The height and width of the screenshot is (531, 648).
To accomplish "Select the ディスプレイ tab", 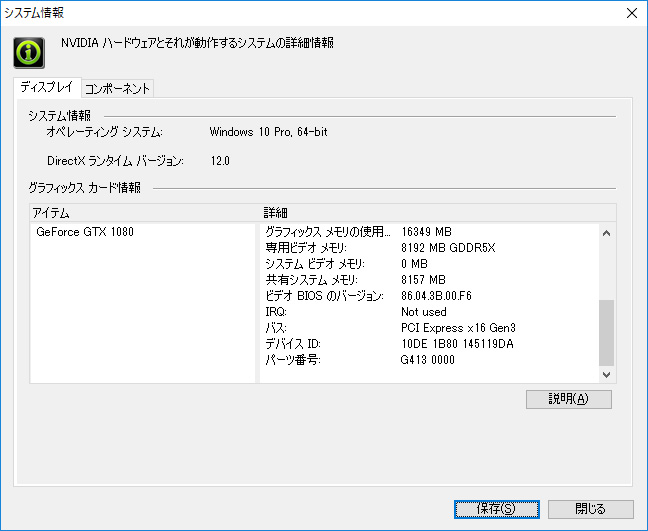I will [47, 87].
